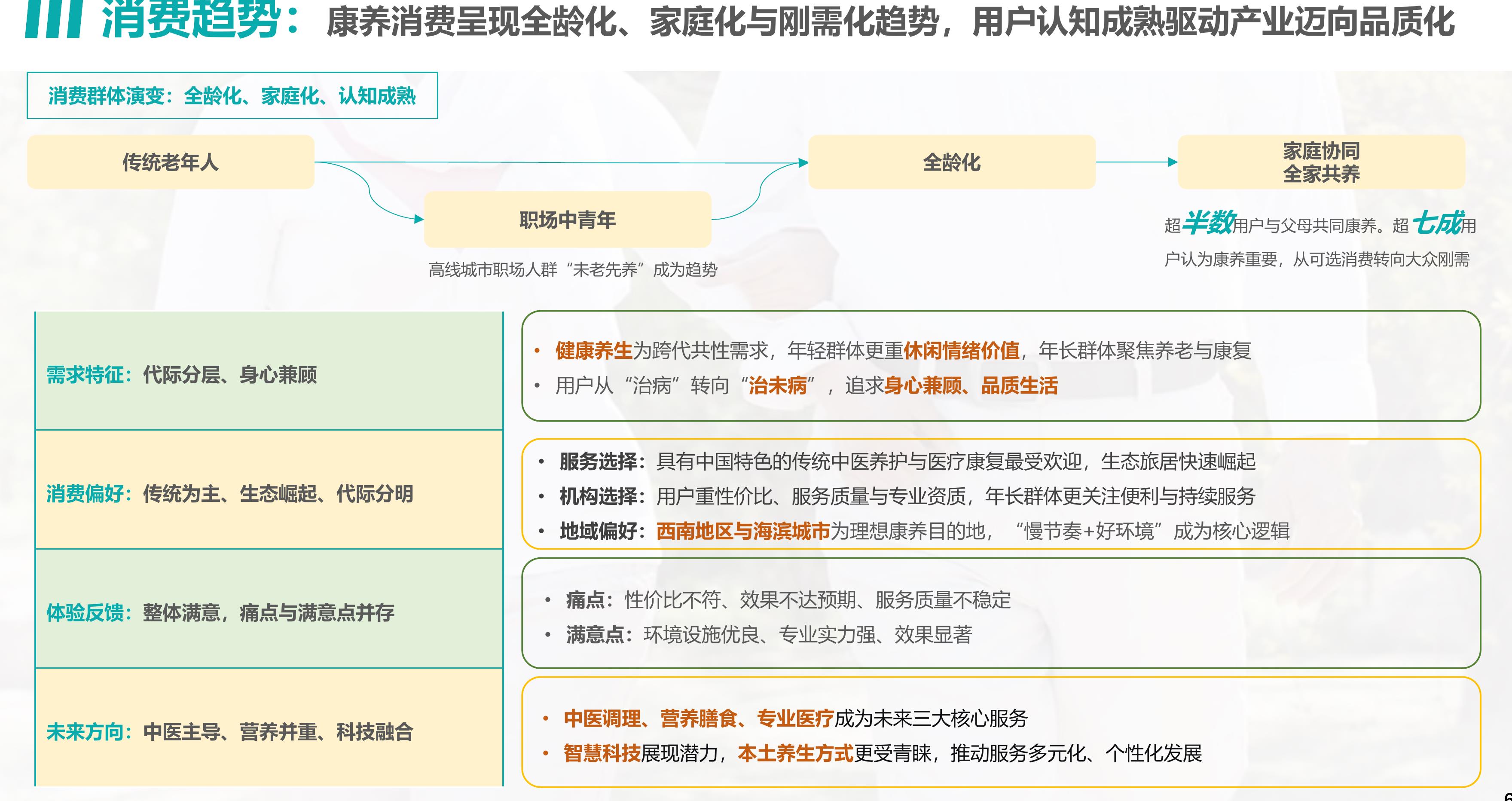Click the orange text 身心兼顾、品质生活
This screenshot has height=801, width=1512.
[971, 386]
